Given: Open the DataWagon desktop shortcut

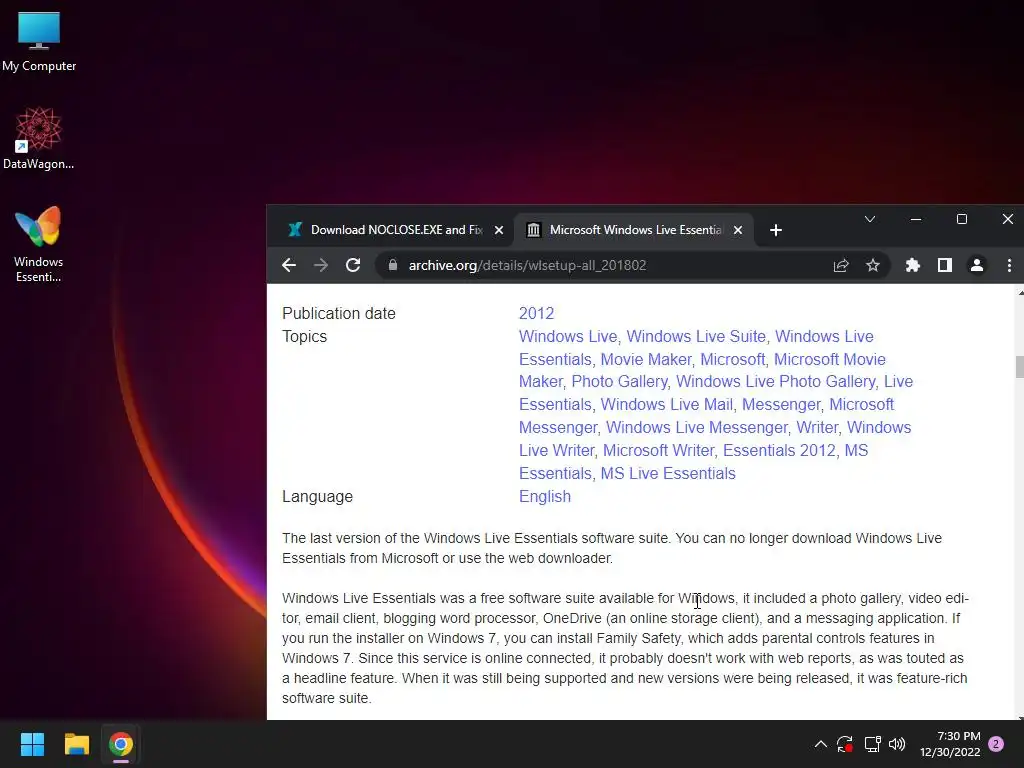Looking at the screenshot, I should (x=39, y=138).
